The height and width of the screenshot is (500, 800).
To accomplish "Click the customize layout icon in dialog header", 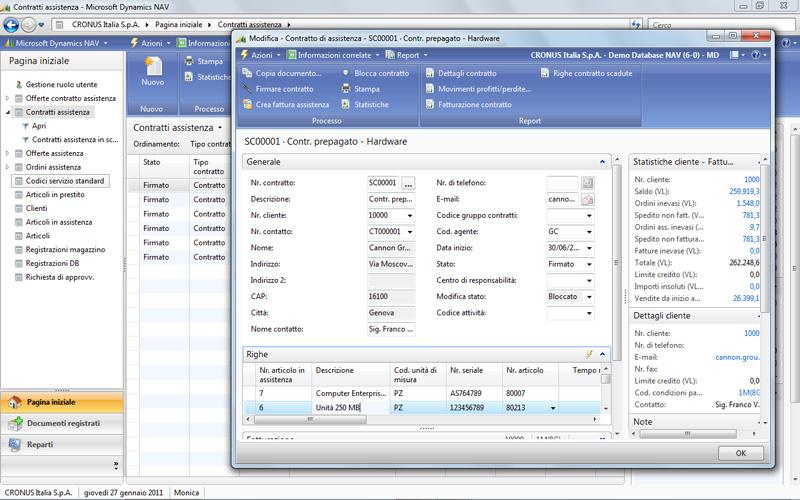I will point(734,55).
